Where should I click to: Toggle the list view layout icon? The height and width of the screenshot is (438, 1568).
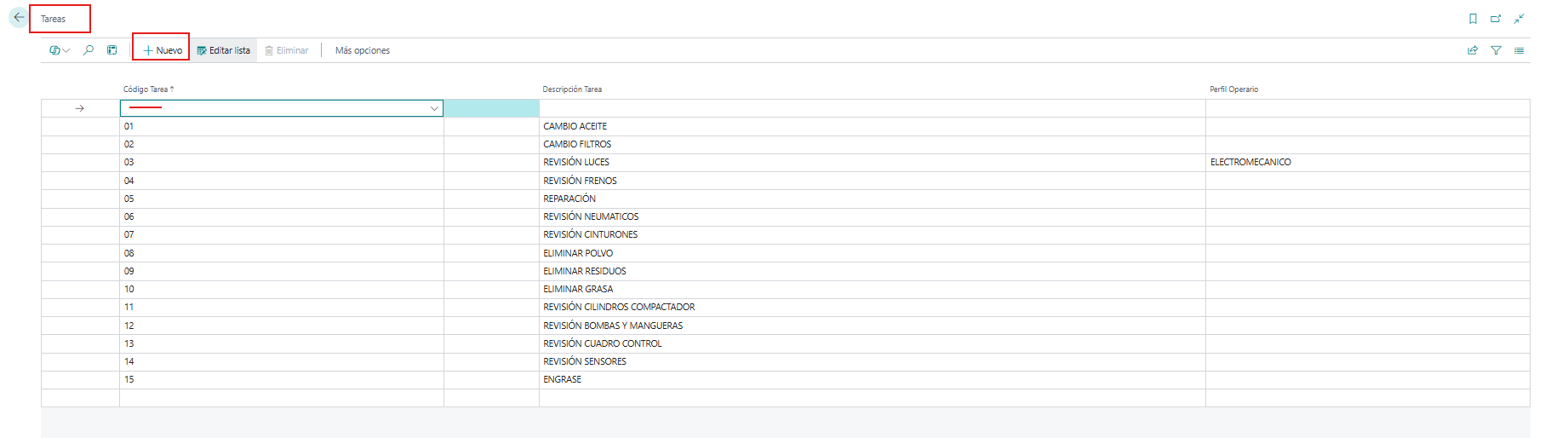click(1519, 50)
